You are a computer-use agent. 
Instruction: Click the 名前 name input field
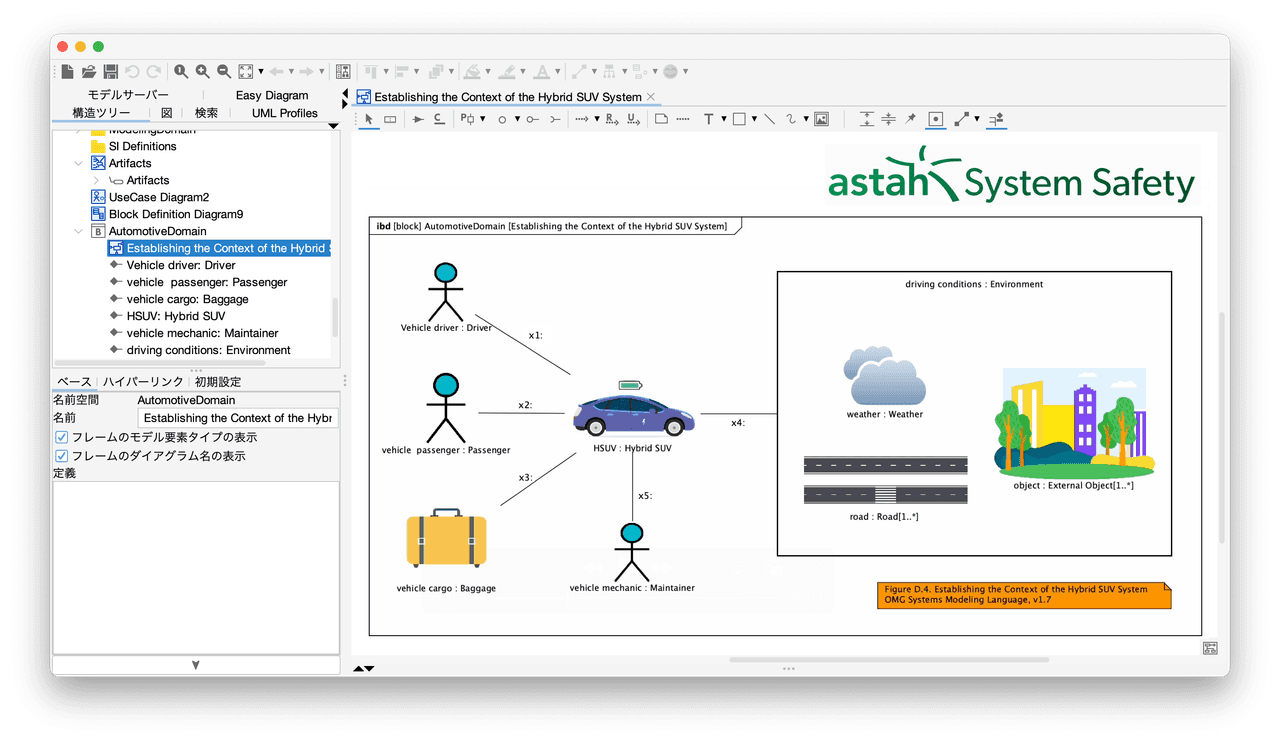[238, 418]
